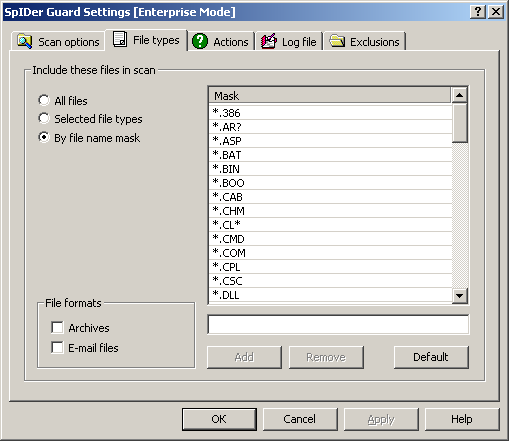
Task: Select the *.BIN mask row
Action: tap(330, 169)
